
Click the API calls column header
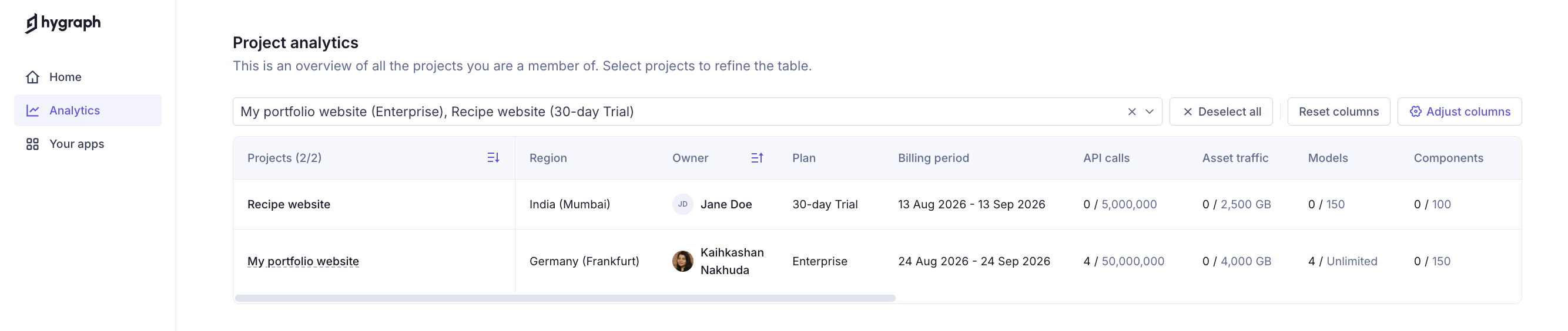(1106, 158)
